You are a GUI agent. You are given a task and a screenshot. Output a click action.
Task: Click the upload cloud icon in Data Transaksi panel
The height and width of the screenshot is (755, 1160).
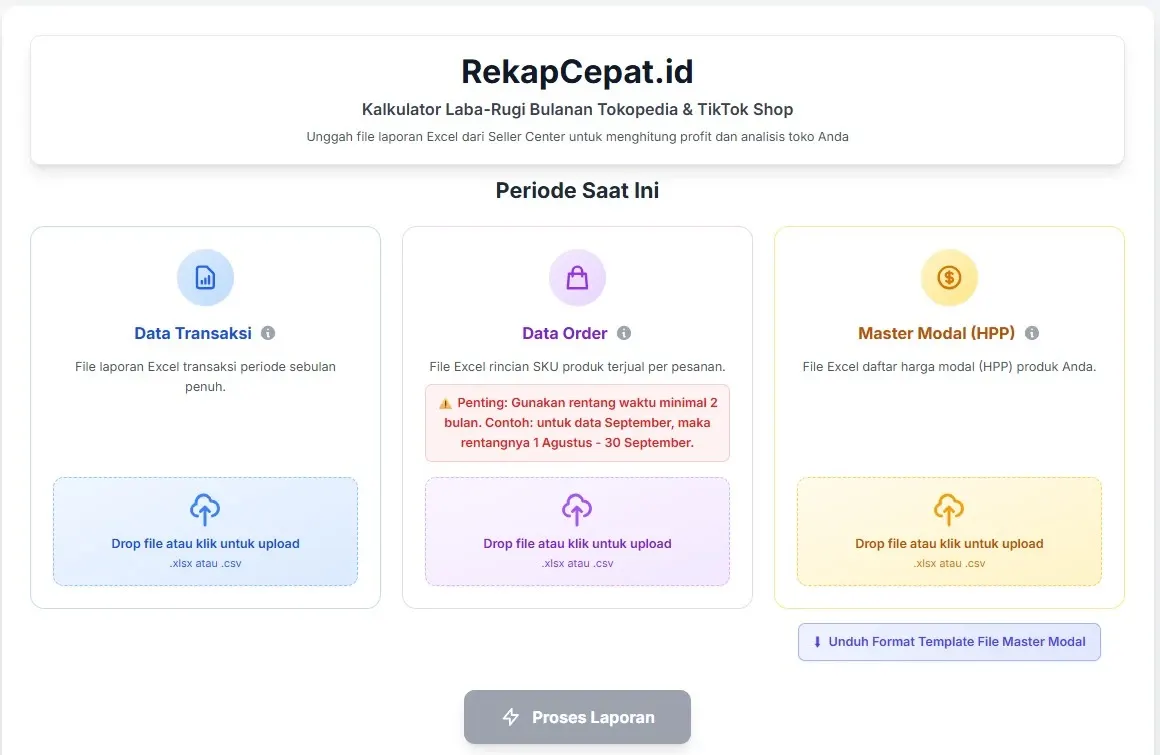point(205,510)
